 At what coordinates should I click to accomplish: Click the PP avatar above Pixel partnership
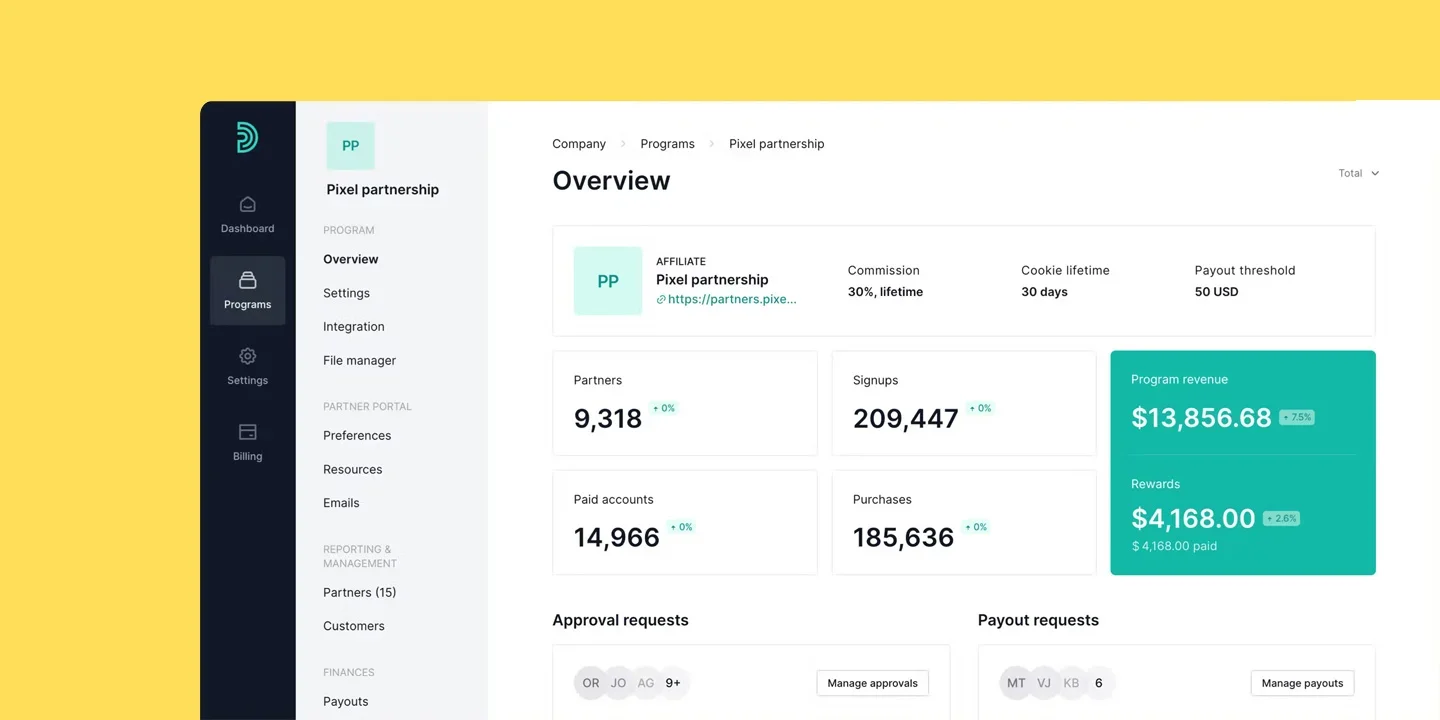coord(350,146)
